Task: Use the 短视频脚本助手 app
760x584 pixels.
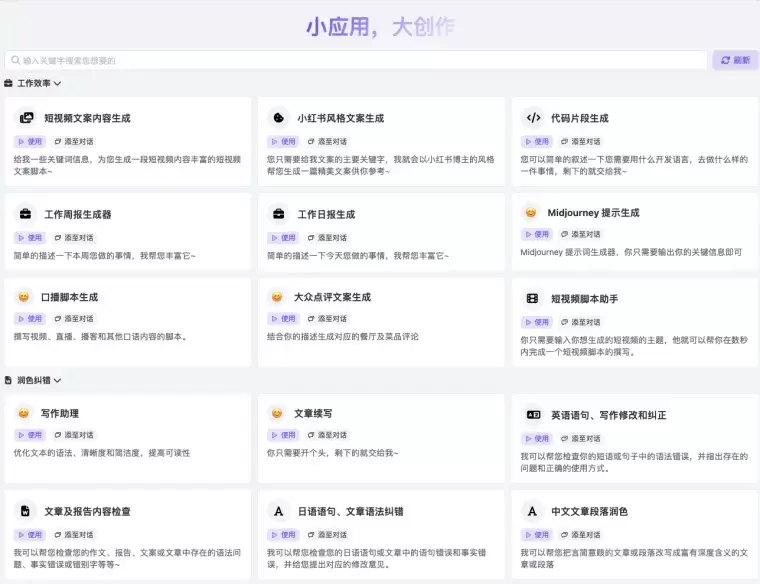Action: [537, 322]
